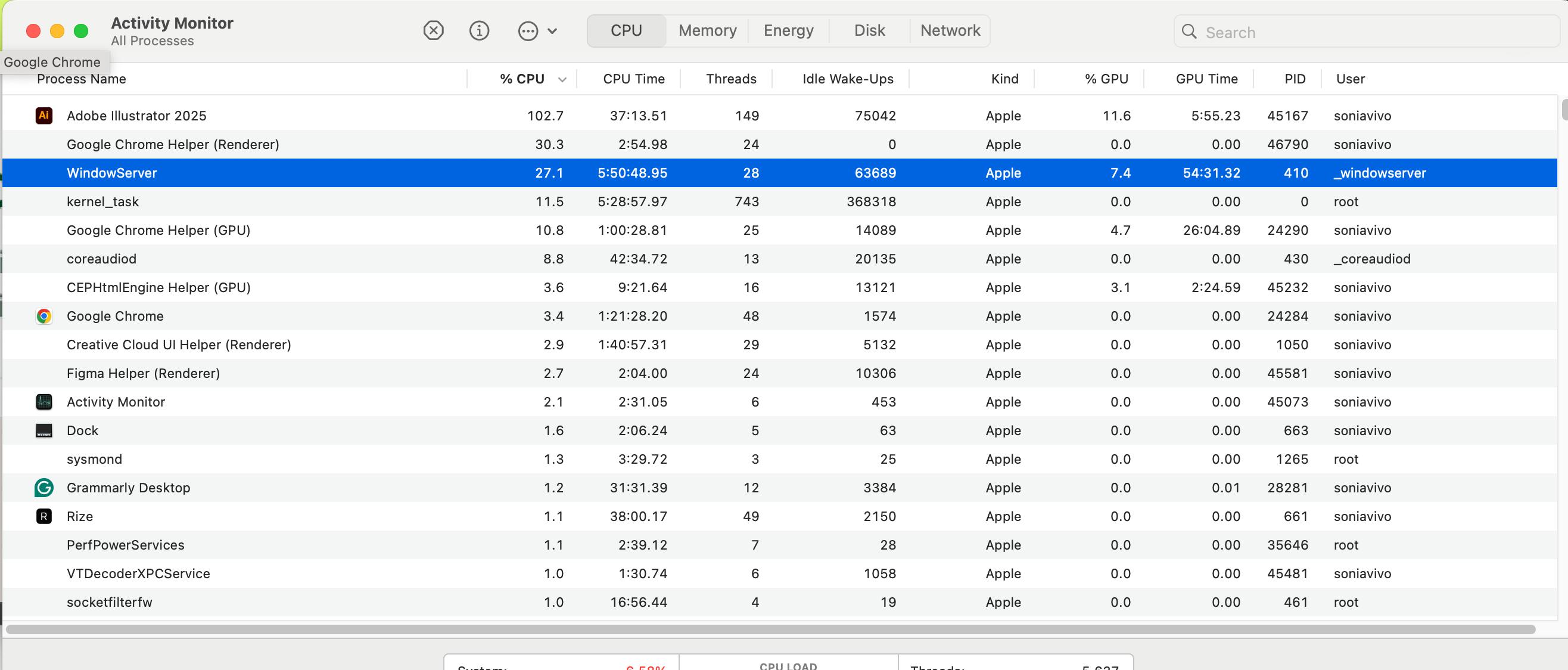Image resolution: width=1568 pixels, height=670 pixels.
Task: Select the Activity Monitor process icon
Action: [x=43, y=401]
